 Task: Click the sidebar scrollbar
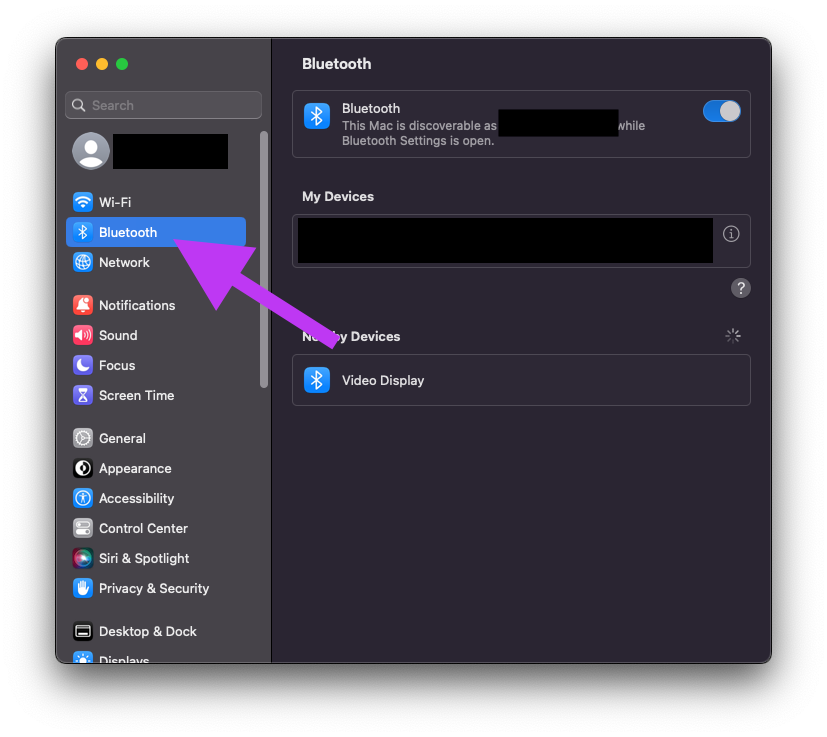[x=264, y=260]
